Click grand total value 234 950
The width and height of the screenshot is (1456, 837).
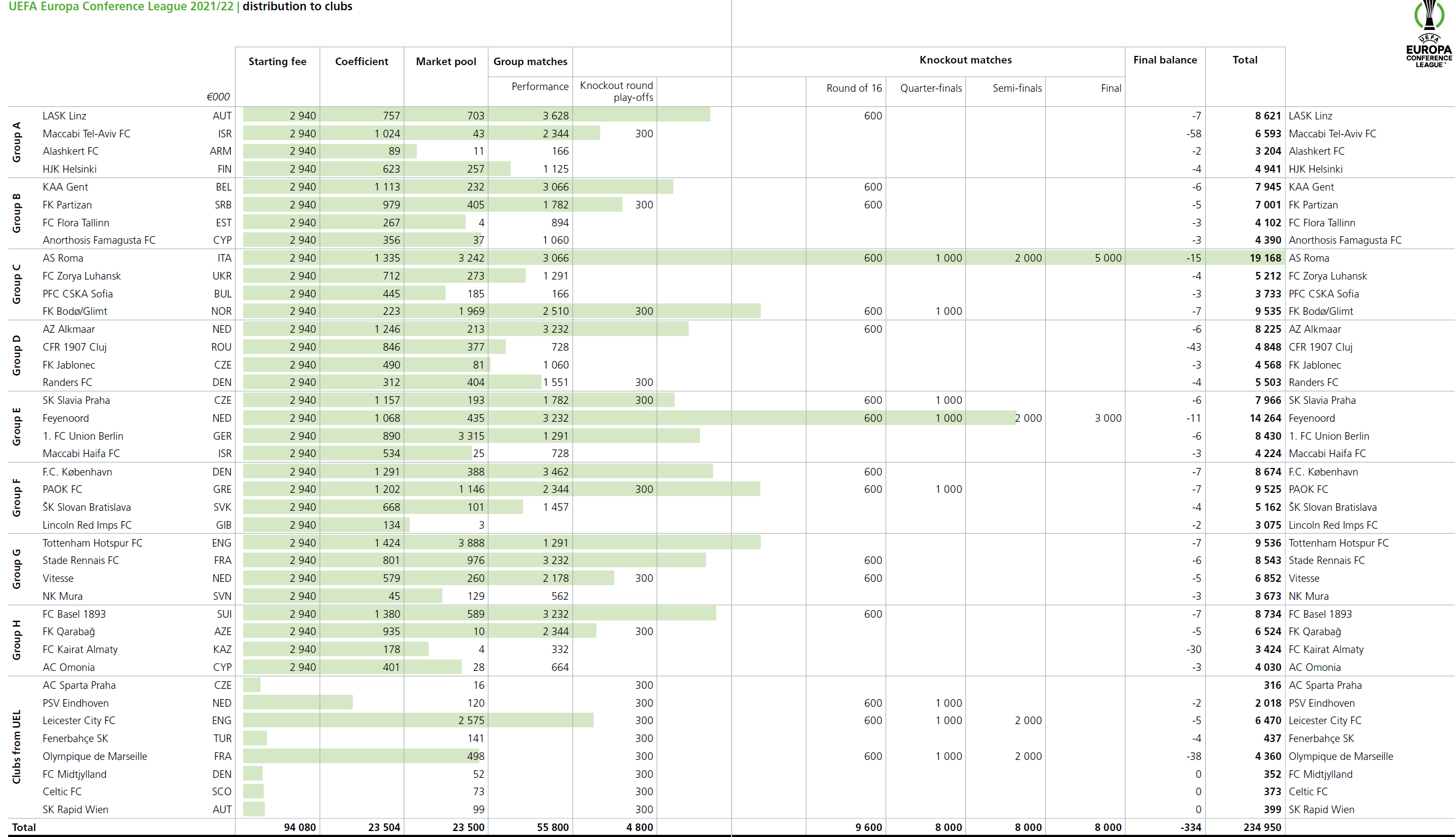(1262, 827)
